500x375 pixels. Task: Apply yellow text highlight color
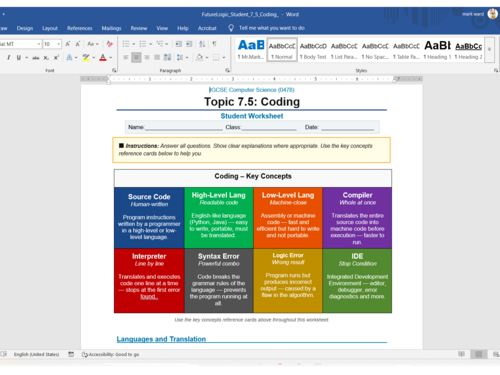click(86, 58)
